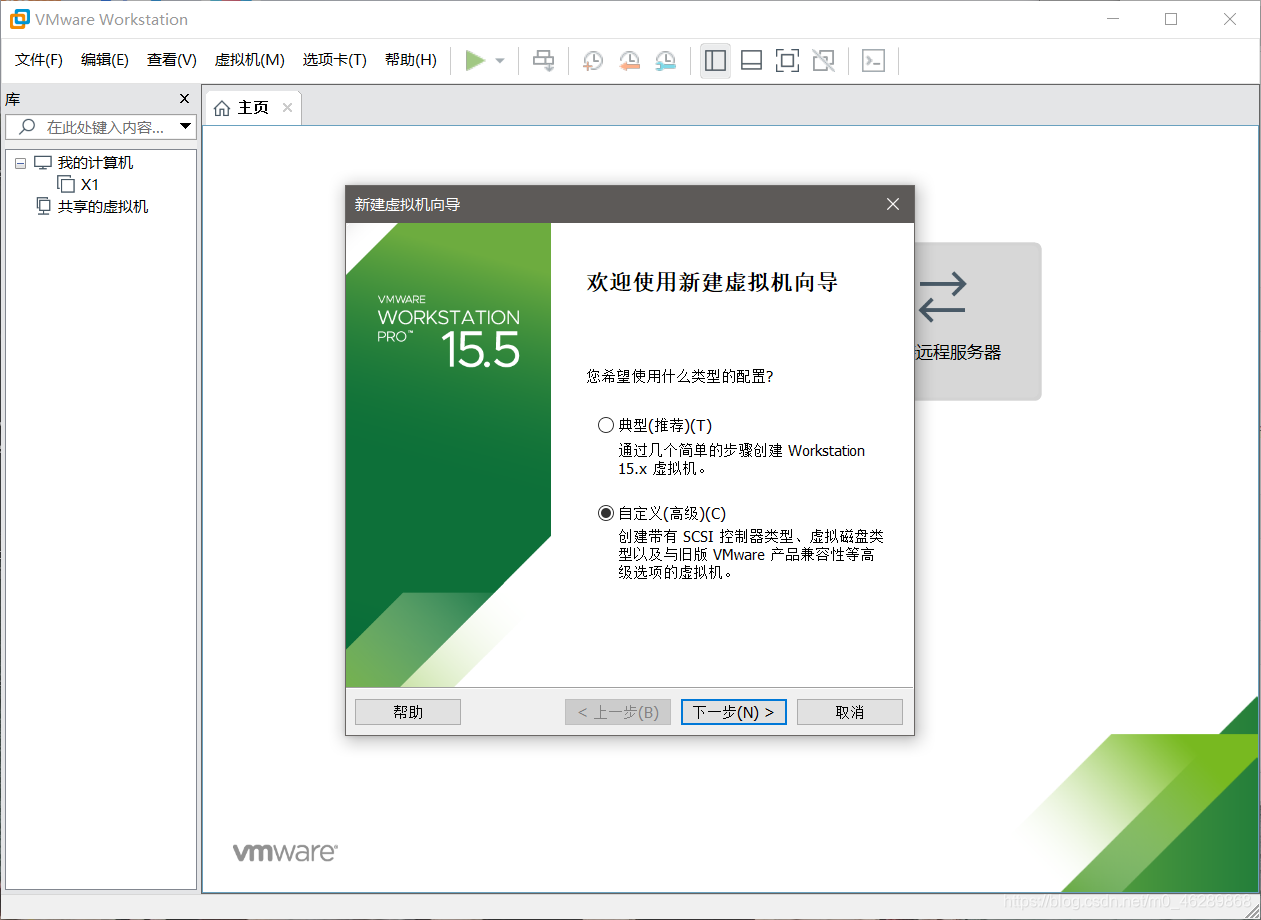Click the library search input field
The height and width of the screenshot is (920, 1261).
click(102, 127)
